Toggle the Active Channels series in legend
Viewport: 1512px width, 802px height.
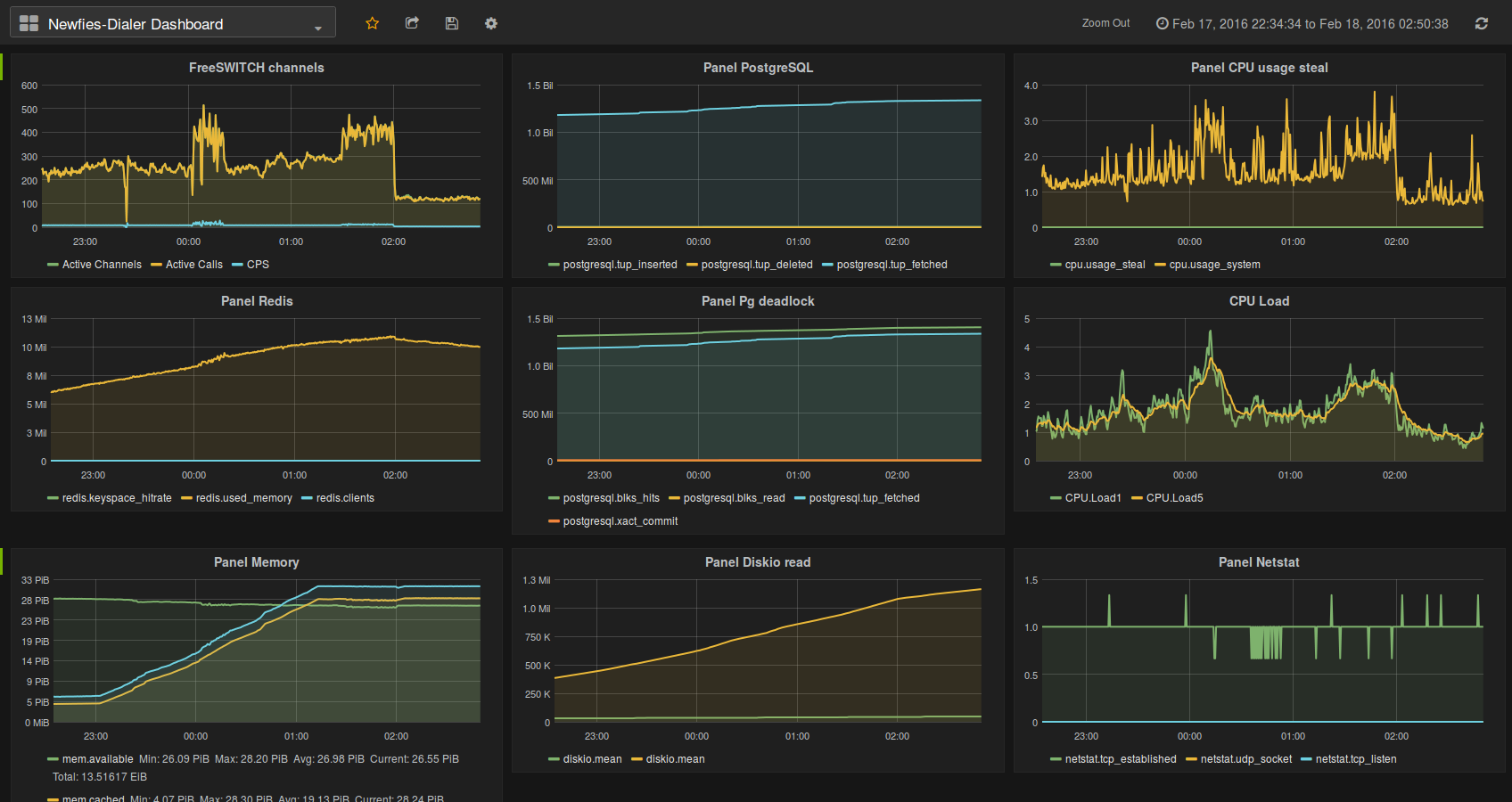click(x=102, y=265)
